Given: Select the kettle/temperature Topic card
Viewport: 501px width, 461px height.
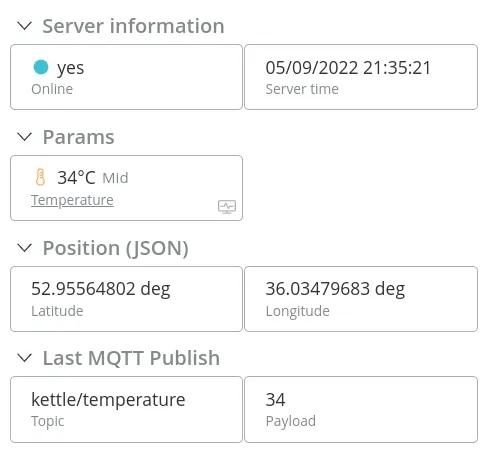Looking at the screenshot, I should (x=126, y=409).
